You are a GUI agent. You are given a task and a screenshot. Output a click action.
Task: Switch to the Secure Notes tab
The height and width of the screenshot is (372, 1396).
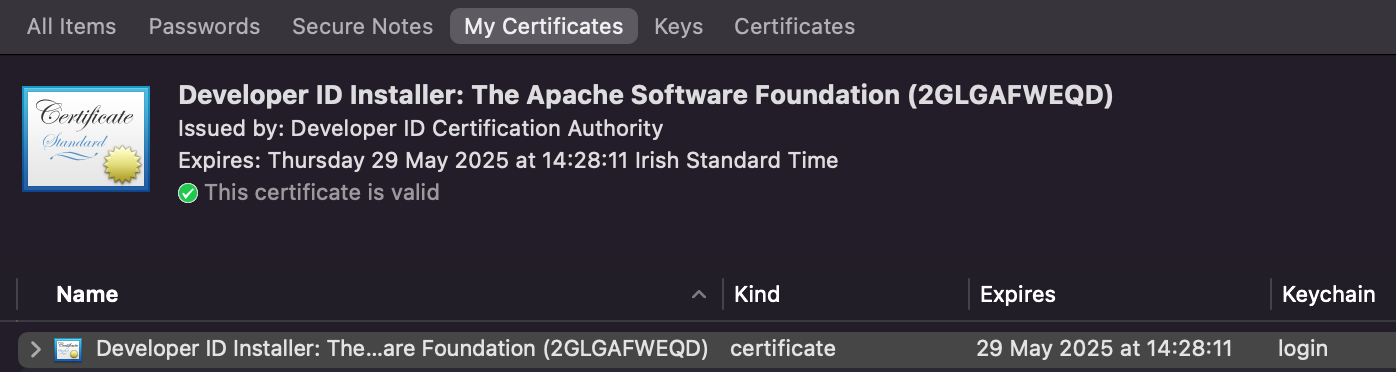pos(363,27)
